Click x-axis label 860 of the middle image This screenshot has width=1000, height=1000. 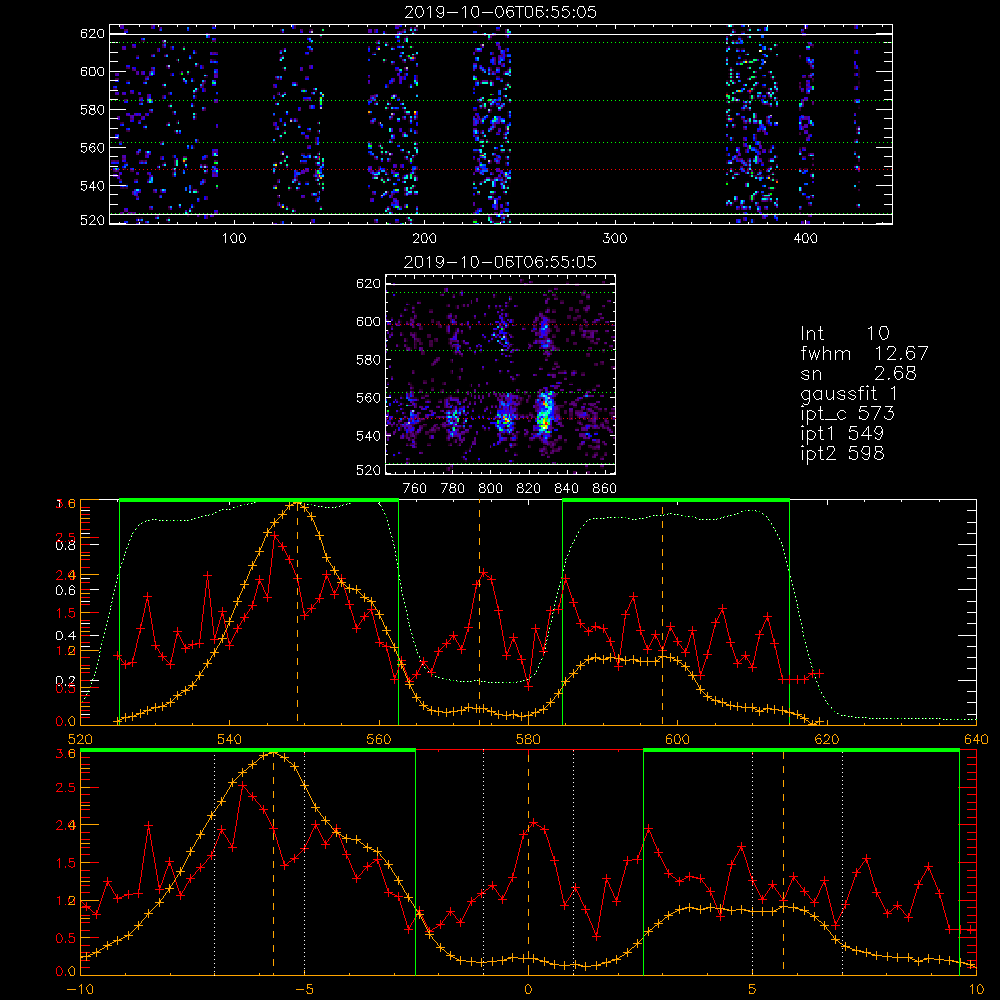(x=605, y=489)
